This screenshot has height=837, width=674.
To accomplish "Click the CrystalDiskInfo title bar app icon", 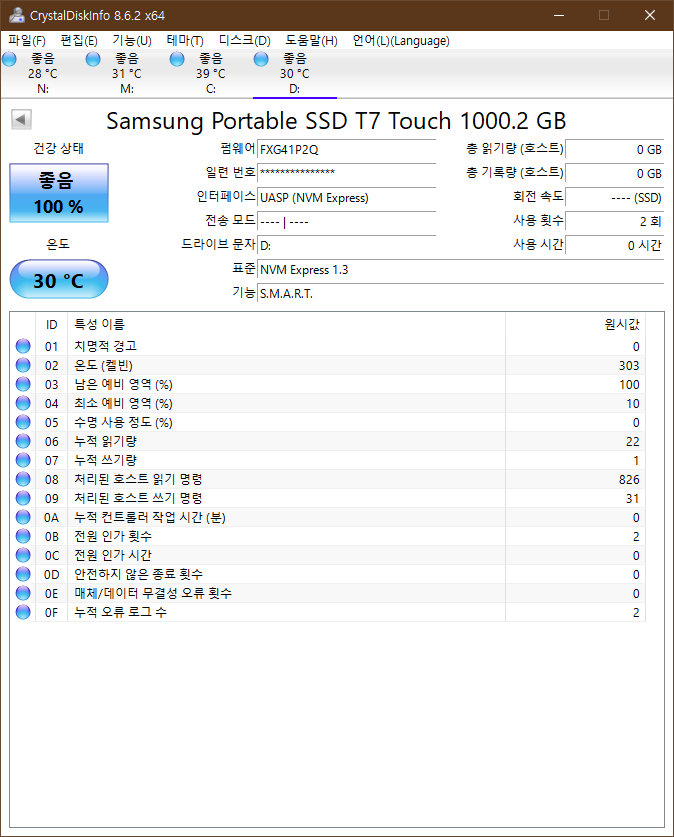I will point(17,15).
